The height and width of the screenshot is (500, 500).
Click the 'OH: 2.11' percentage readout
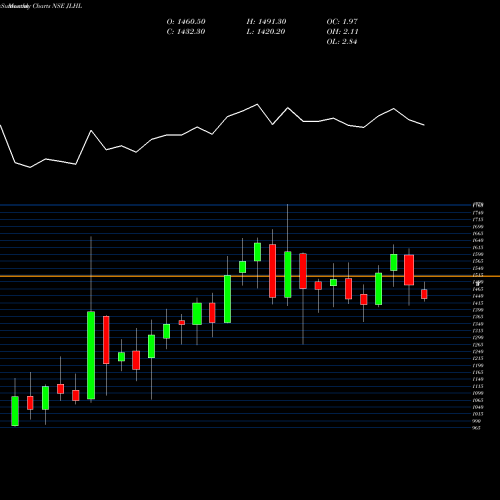342,32
